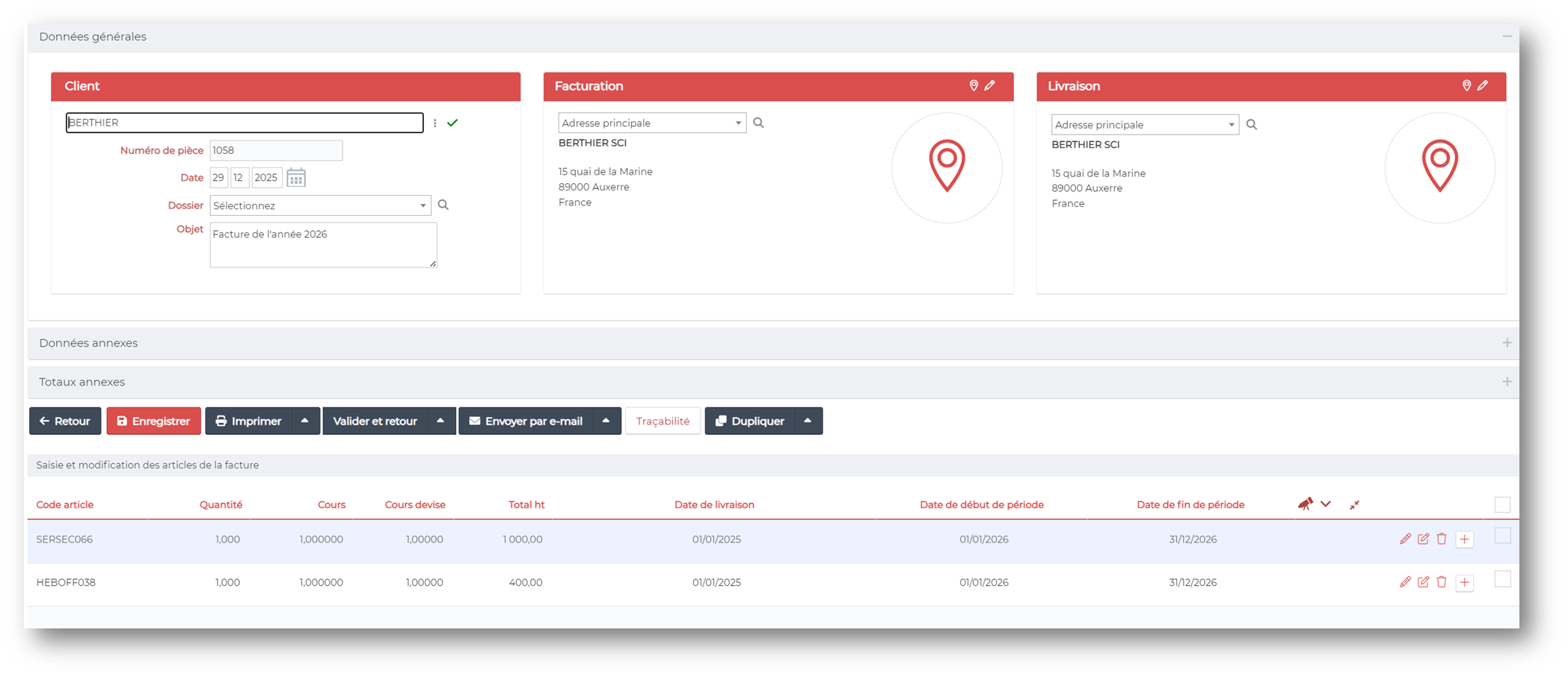Click the telescope icon in the table header
The width and height of the screenshot is (1568, 677).
tap(1305, 504)
